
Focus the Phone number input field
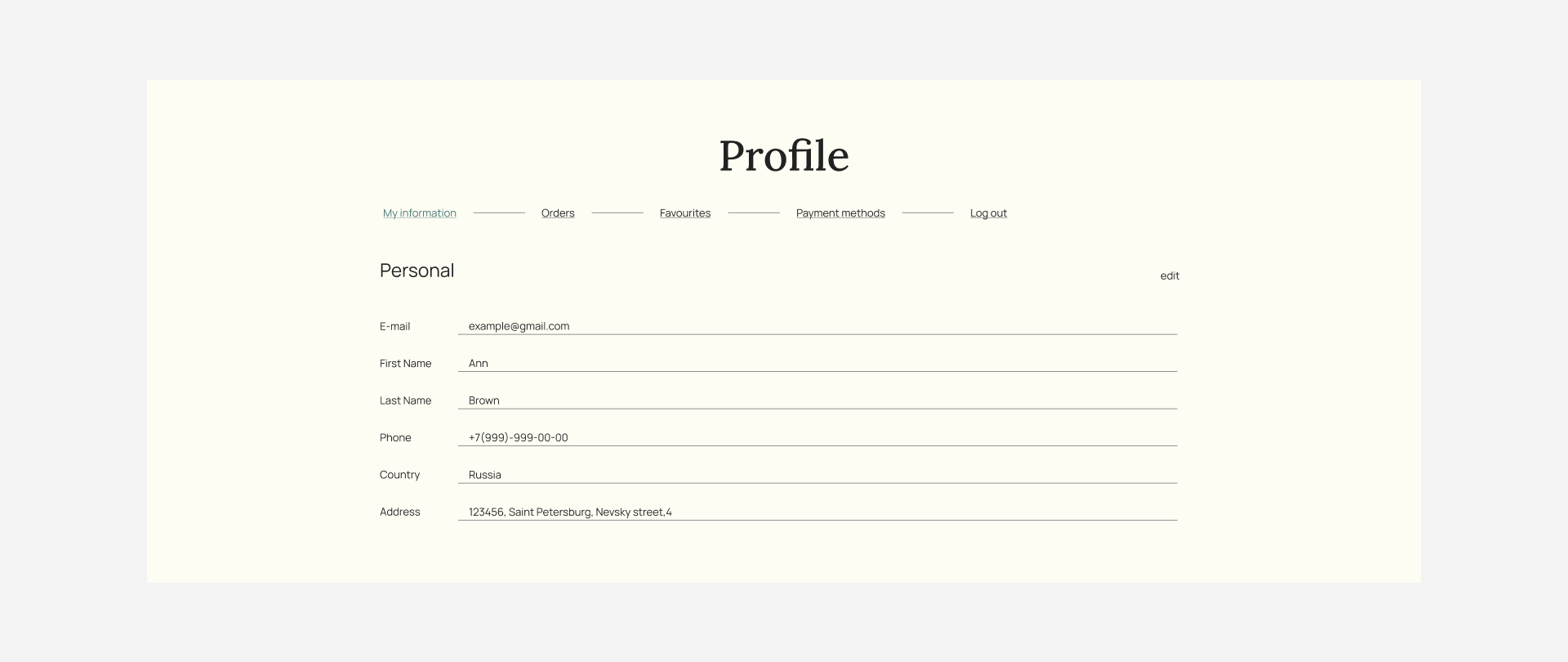(817, 438)
